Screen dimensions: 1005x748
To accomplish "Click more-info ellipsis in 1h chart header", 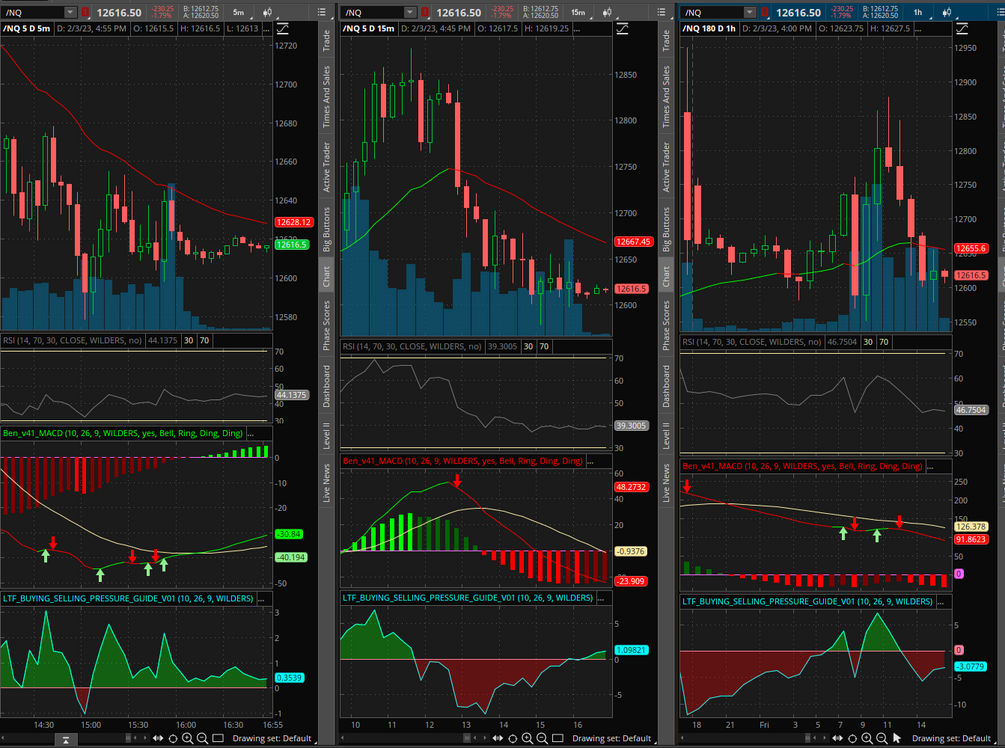I will (918, 29).
